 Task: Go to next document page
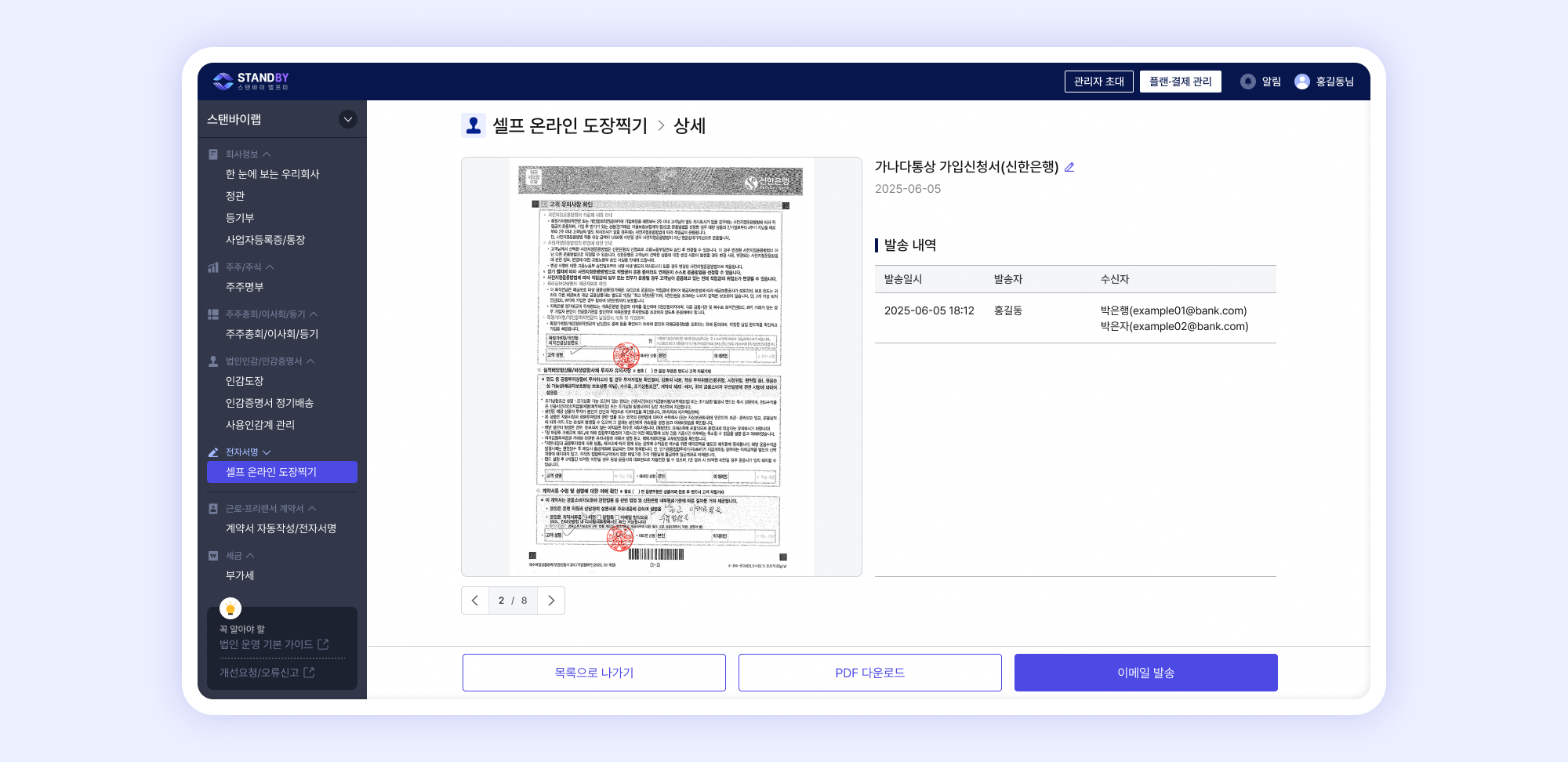(551, 601)
